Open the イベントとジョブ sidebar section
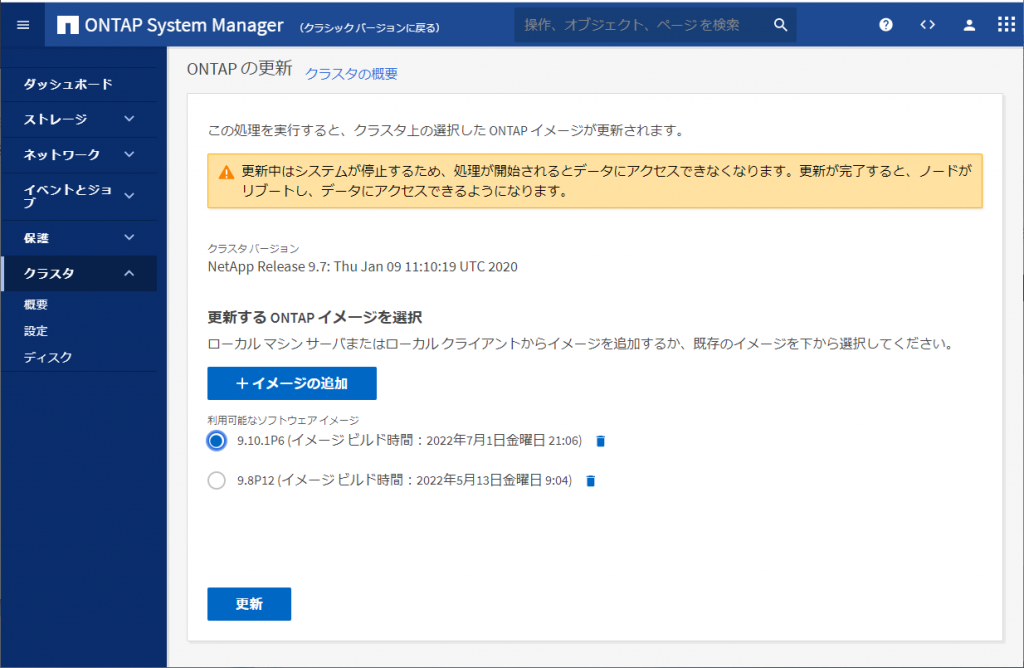Image resolution: width=1024 pixels, height=668 pixels. click(79, 196)
